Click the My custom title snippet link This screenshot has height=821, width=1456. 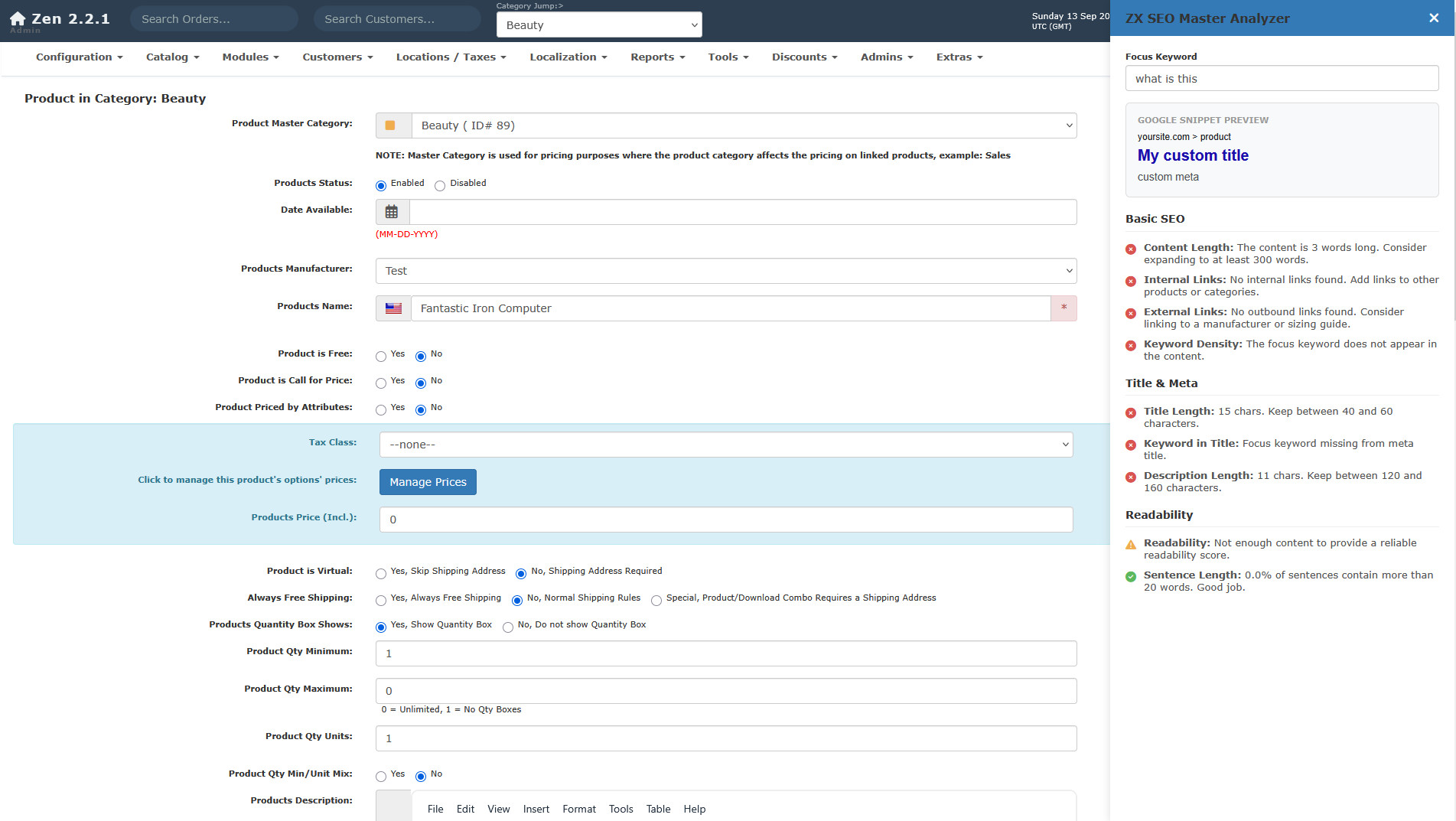[x=1193, y=155]
